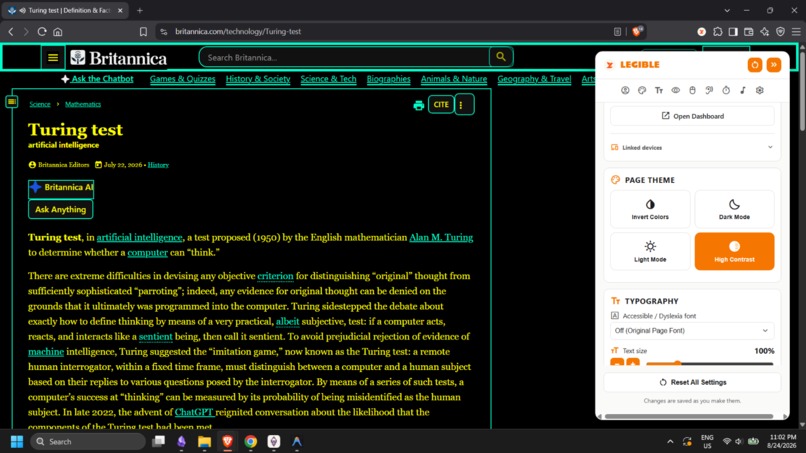
Task: Jump to typography via the Tt icon
Action: click(659, 90)
